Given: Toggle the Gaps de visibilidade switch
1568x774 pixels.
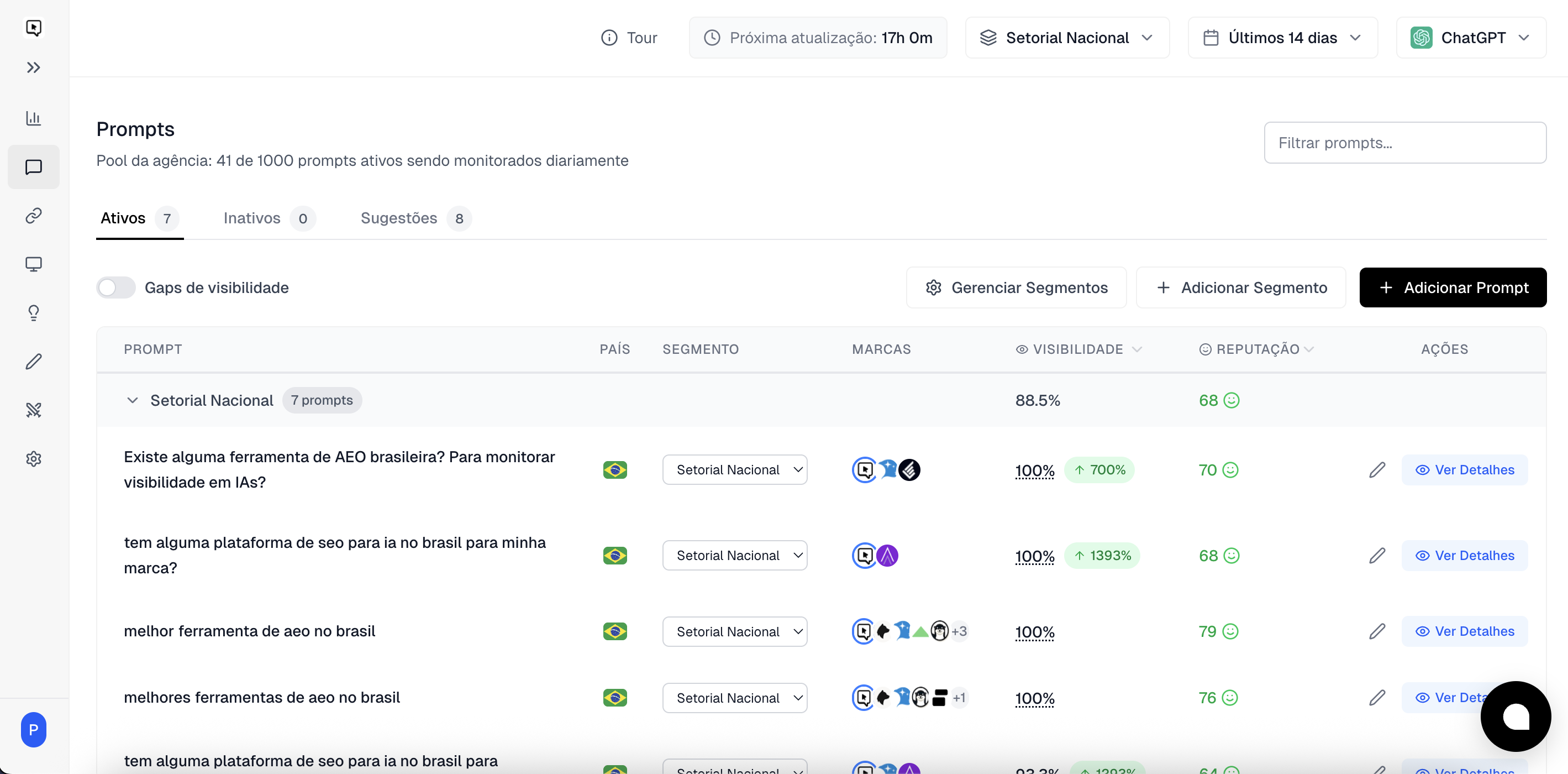Looking at the screenshot, I should [x=115, y=287].
